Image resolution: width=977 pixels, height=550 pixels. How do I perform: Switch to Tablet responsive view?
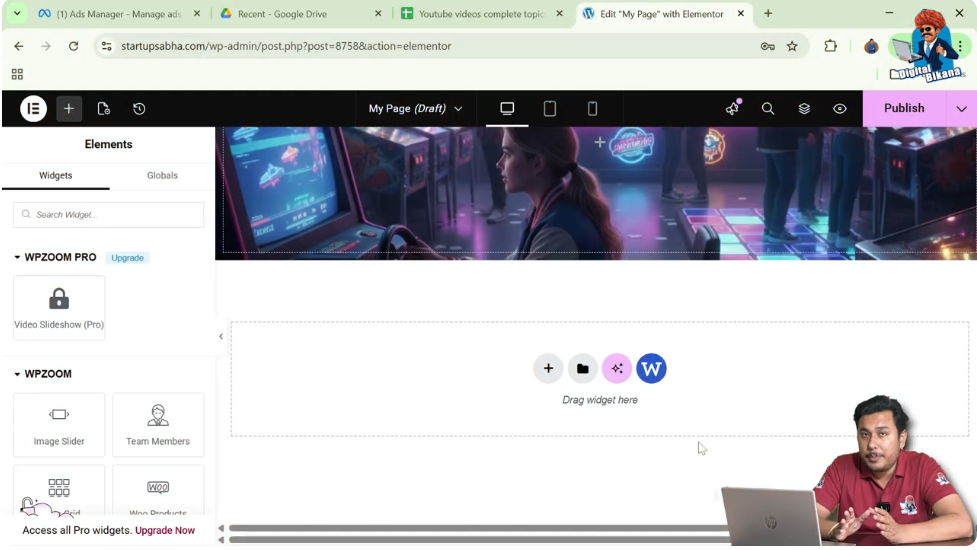[550, 108]
